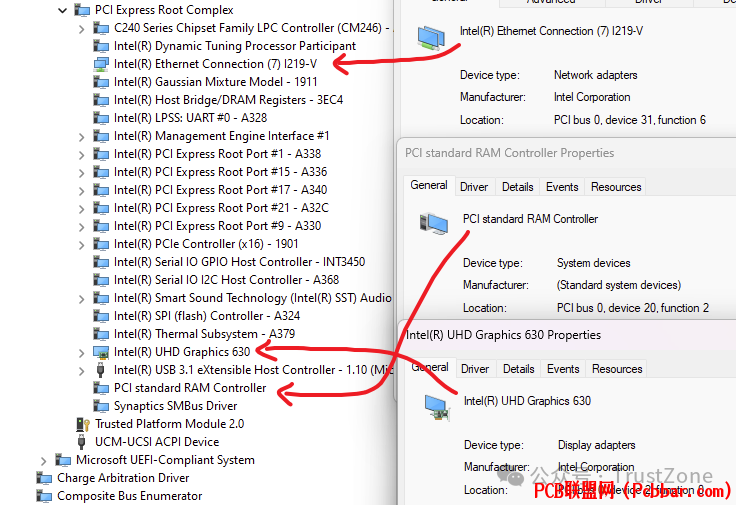
Task: Open General tab in RAM Controller Properties
Action: [429, 185]
